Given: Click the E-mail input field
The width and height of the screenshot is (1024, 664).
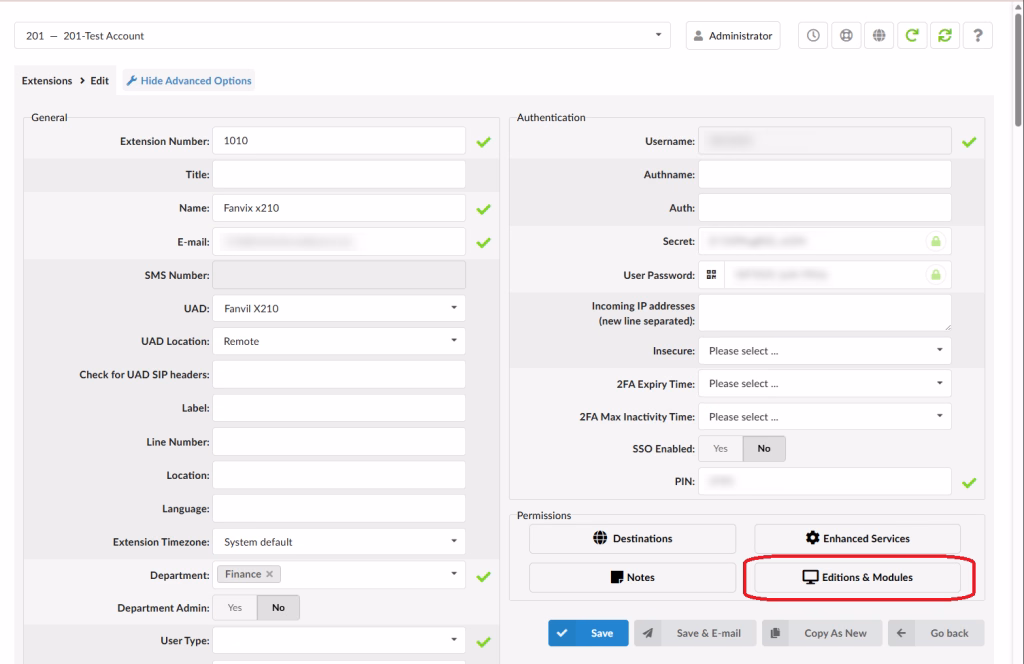Looking at the screenshot, I should coord(339,242).
